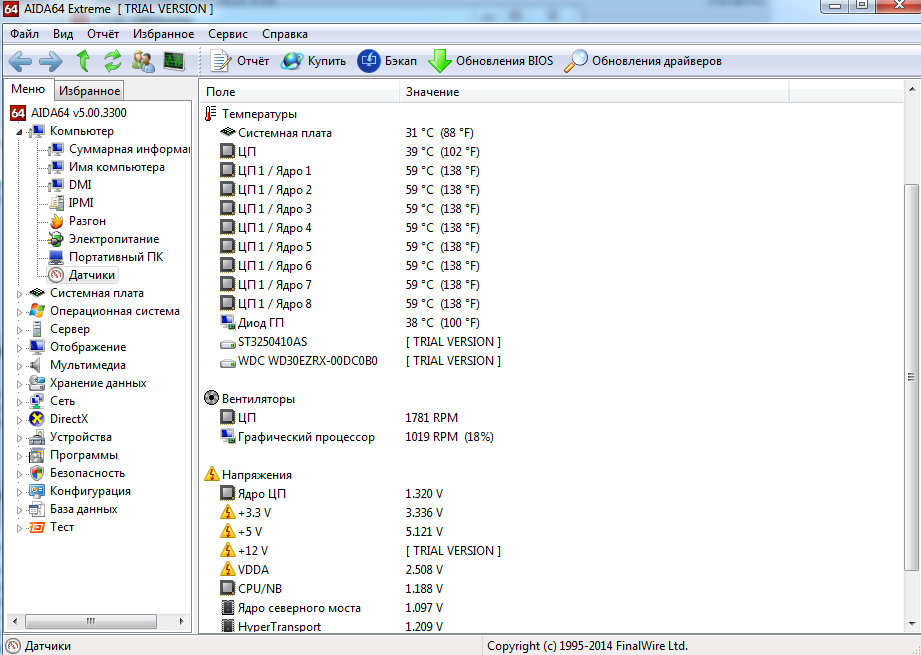This screenshot has height=655, width=921.
Task: Open Обновления драйверов
Action: click(x=643, y=61)
